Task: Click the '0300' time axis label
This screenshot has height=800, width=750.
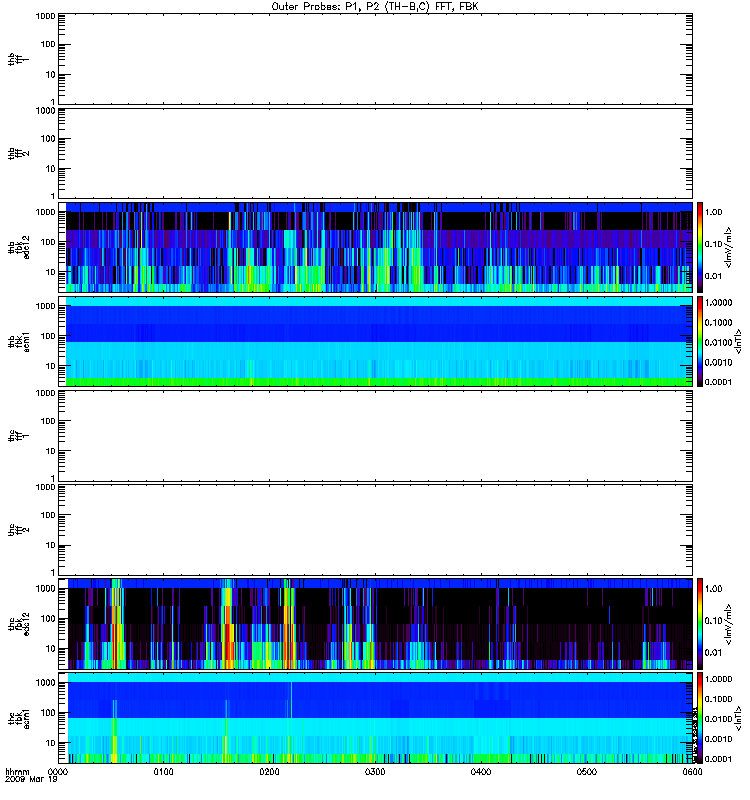Action: (375, 772)
